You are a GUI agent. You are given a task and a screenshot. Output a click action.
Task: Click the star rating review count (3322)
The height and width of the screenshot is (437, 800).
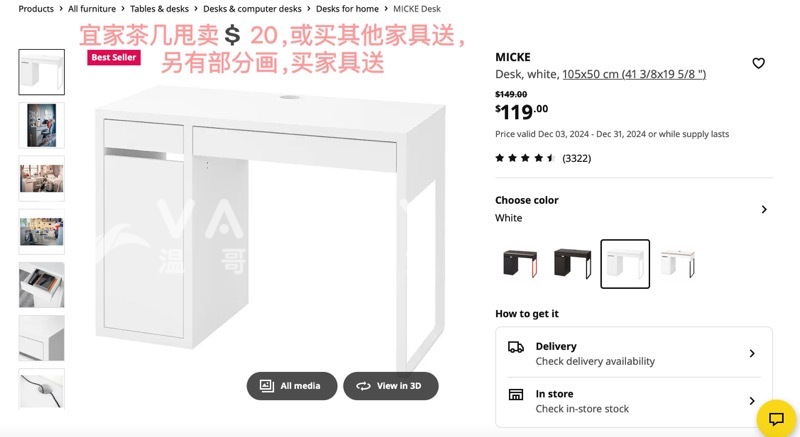577,159
